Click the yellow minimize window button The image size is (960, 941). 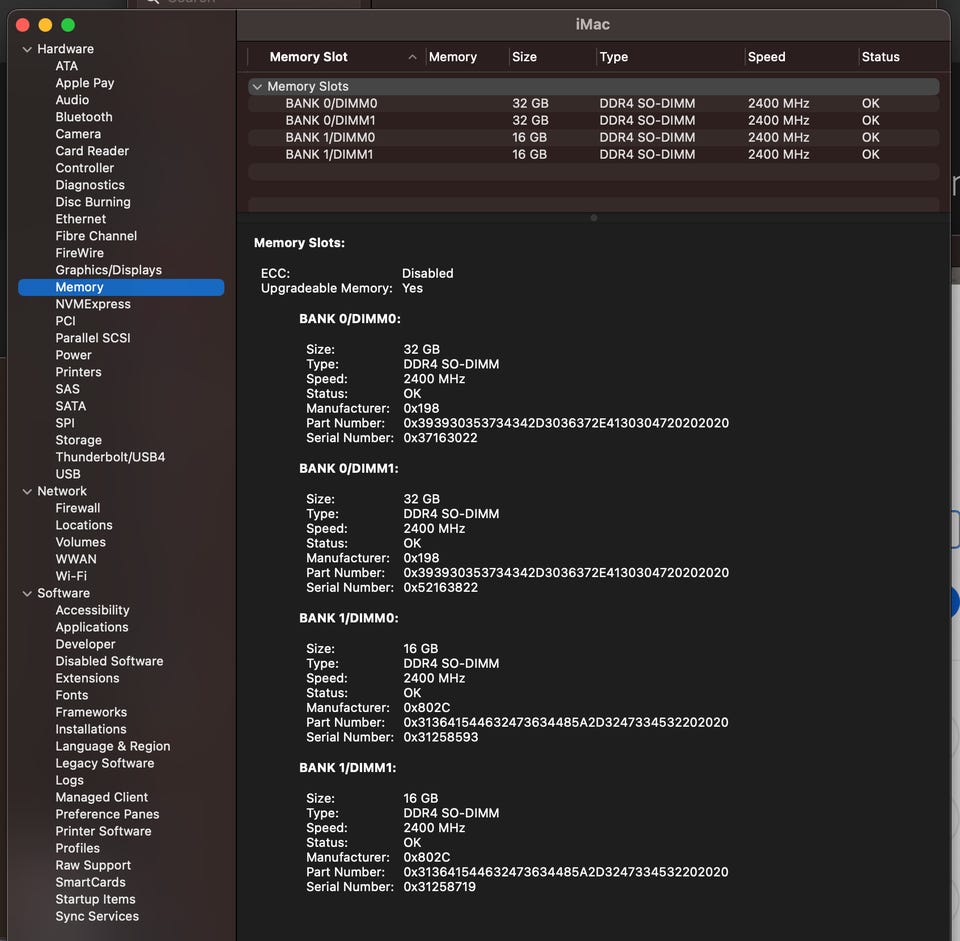(45, 24)
